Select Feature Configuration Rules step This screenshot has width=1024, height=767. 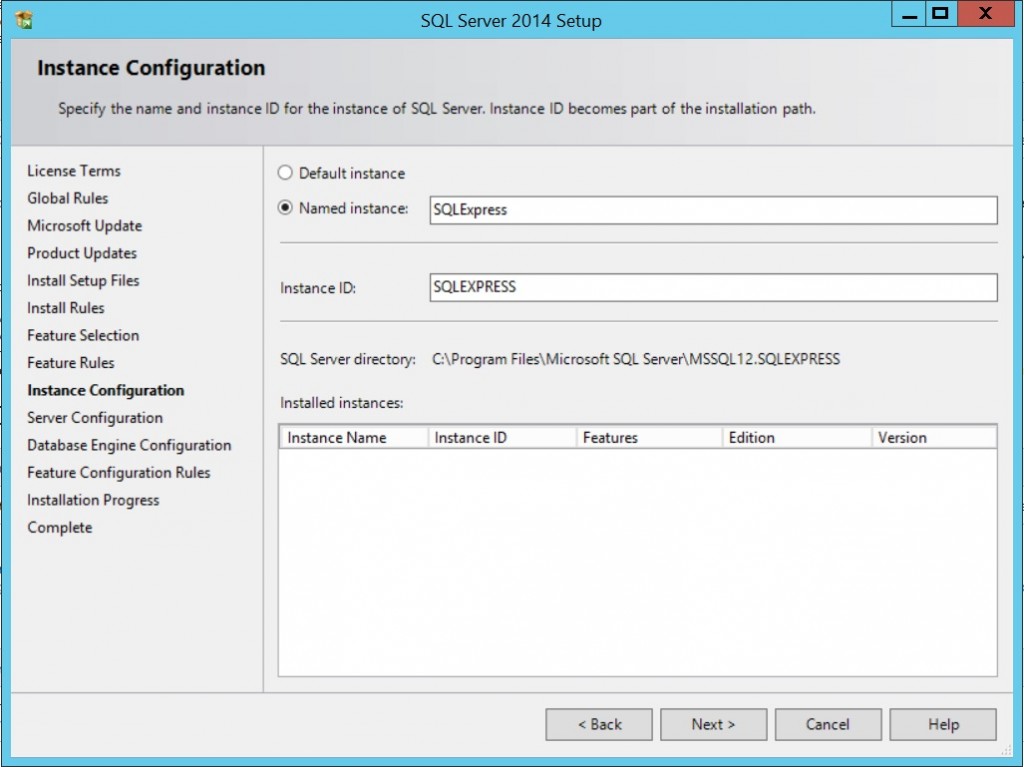coord(119,472)
